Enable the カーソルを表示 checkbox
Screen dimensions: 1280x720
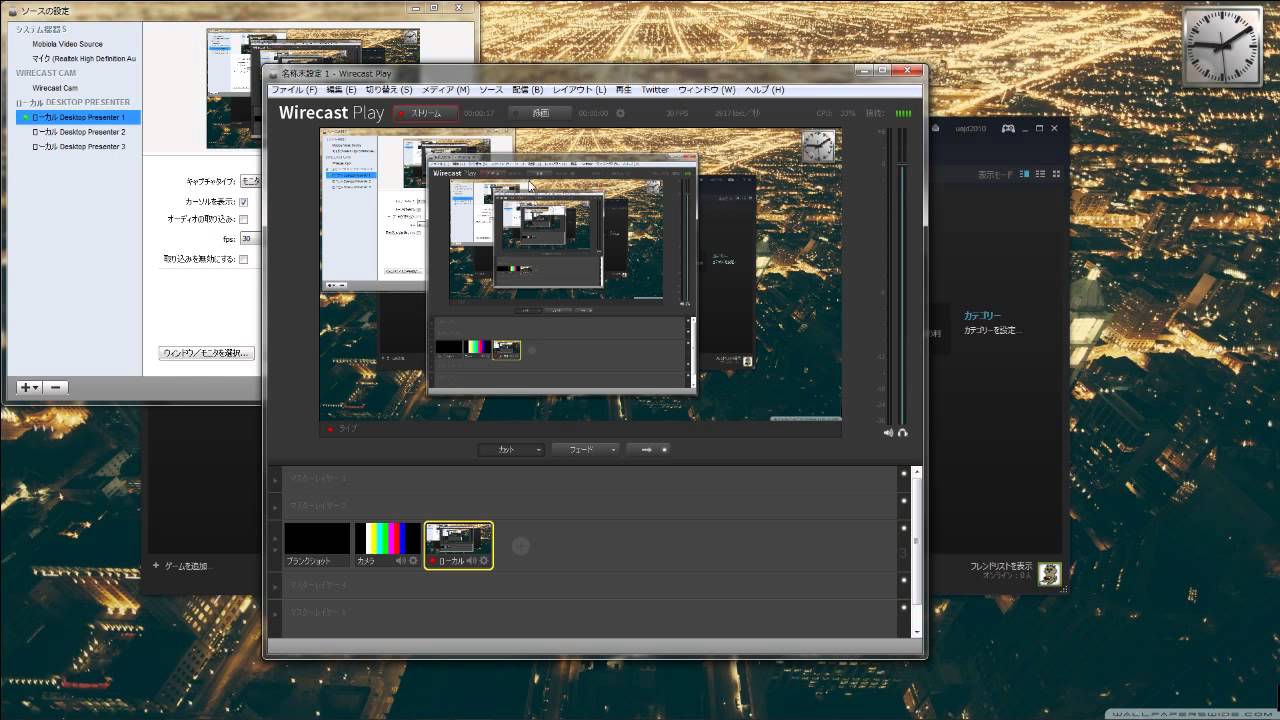(243, 202)
